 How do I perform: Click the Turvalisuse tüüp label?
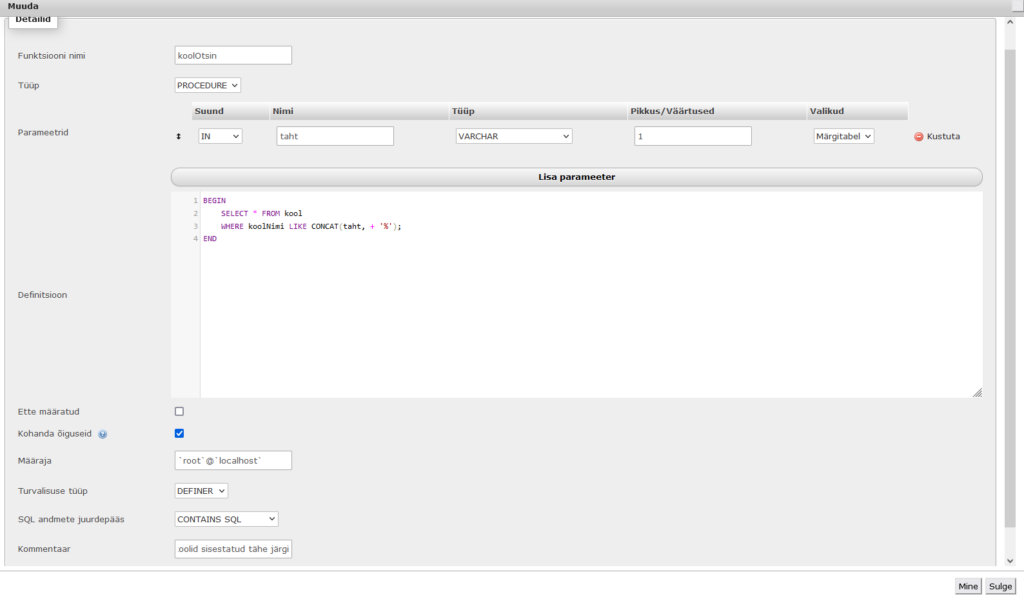52,491
